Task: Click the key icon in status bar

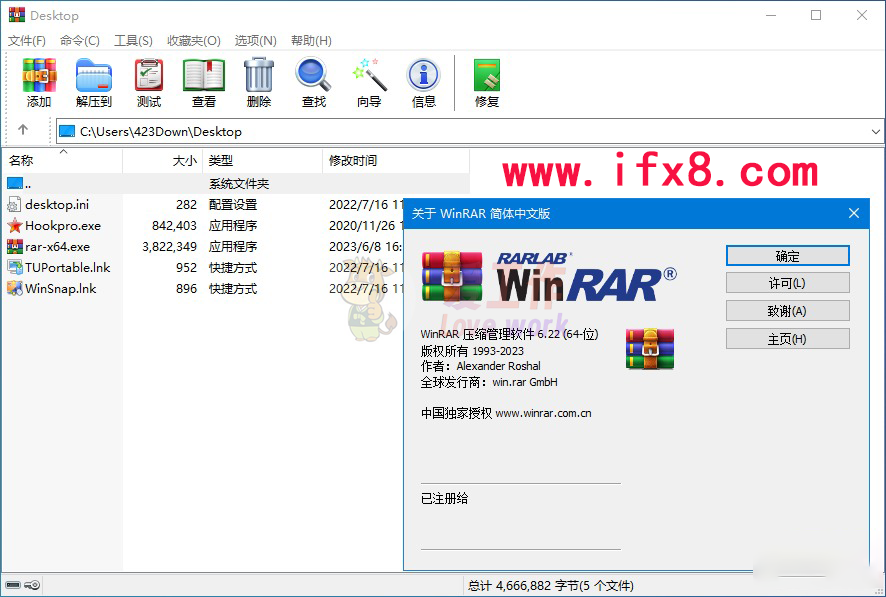Action: click(32, 585)
